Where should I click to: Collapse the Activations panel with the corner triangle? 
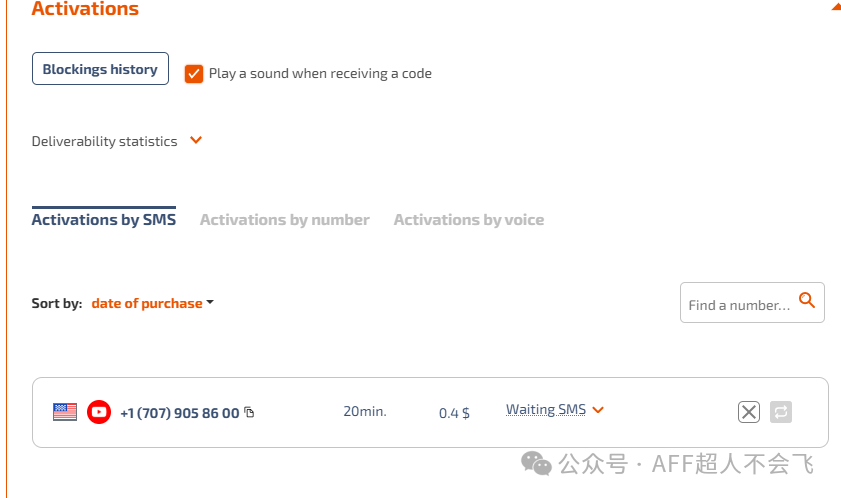click(835, 6)
